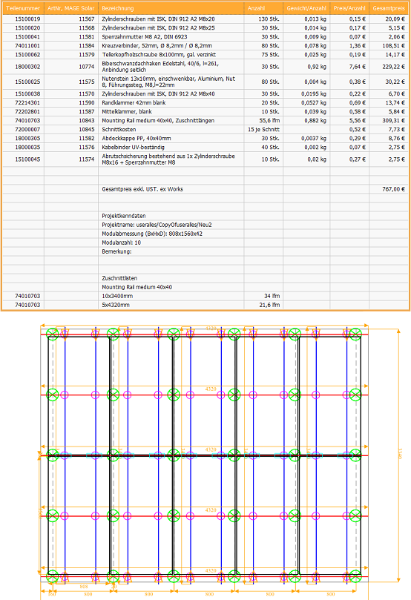Select part number 15100019 cell
This screenshot has height=600, width=411.
23,19
